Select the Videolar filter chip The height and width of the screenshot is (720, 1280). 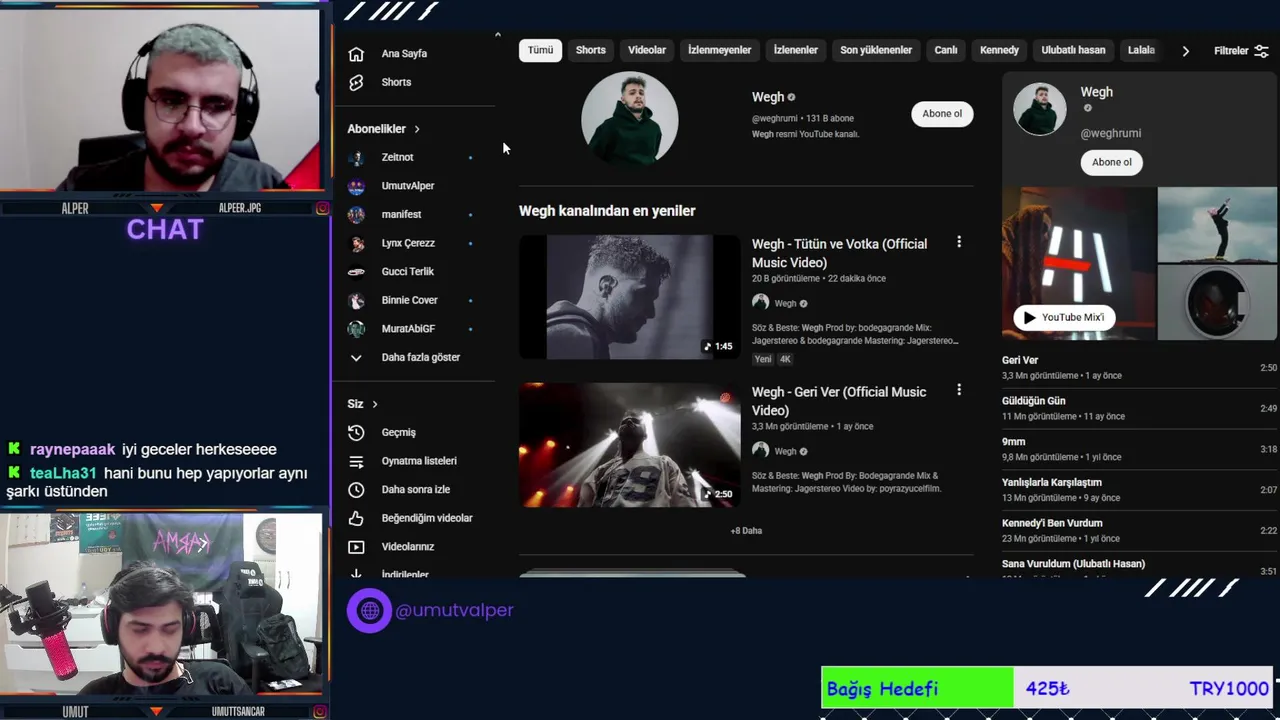tap(647, 50)
